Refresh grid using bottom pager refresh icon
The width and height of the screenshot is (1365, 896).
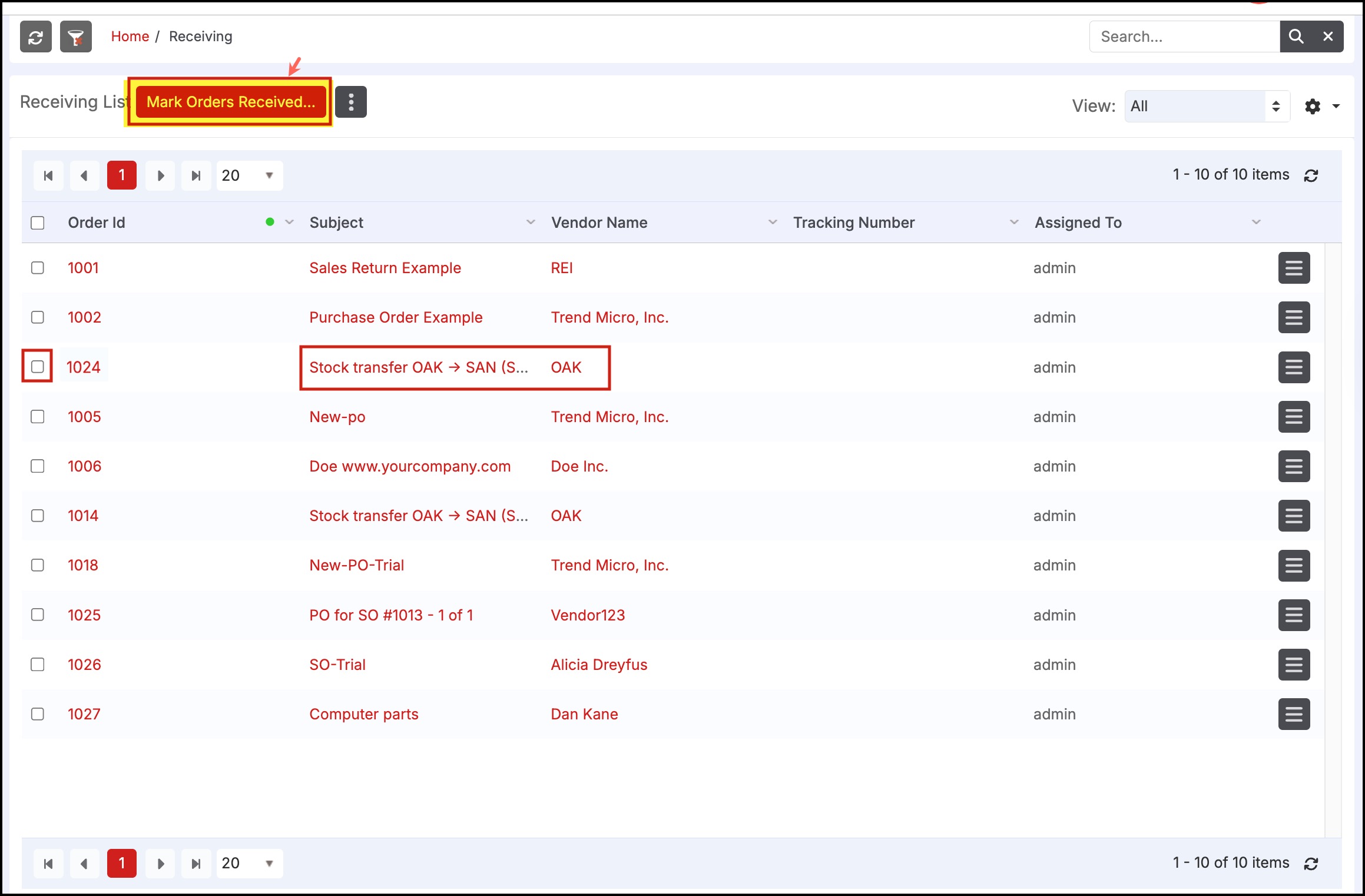coord(1311,864)
